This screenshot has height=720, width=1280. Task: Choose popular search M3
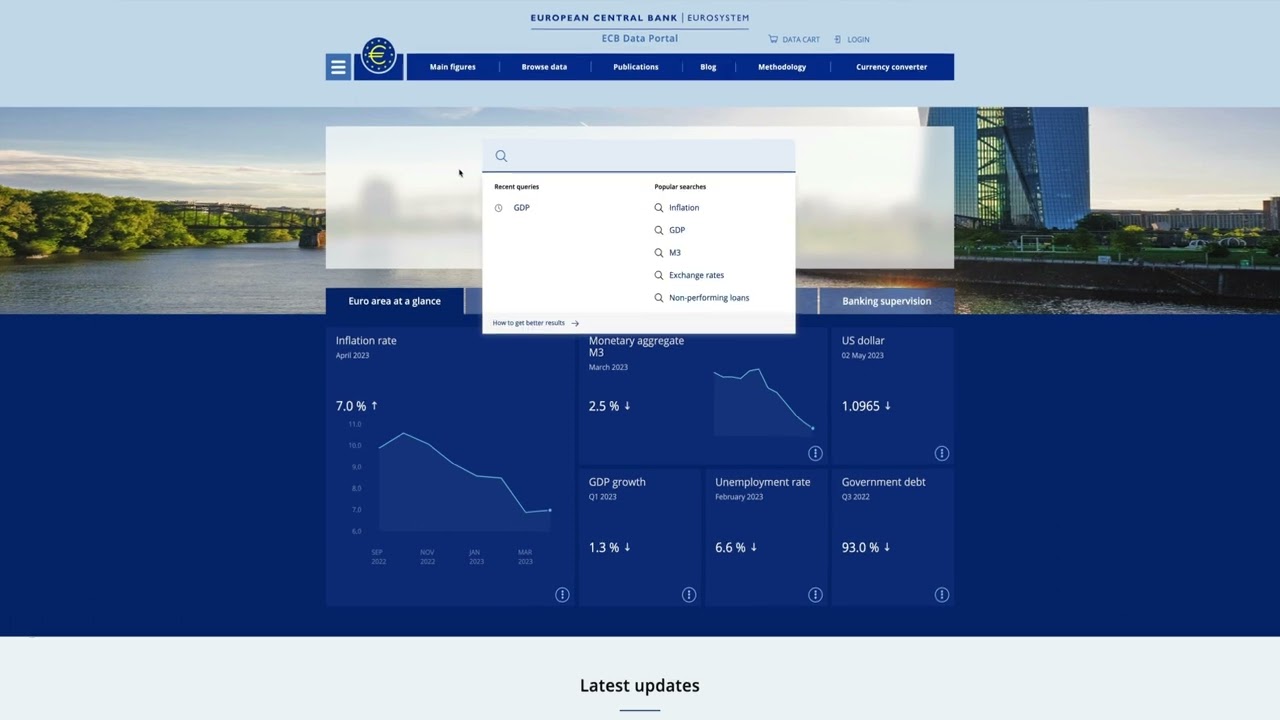point(675,253)
